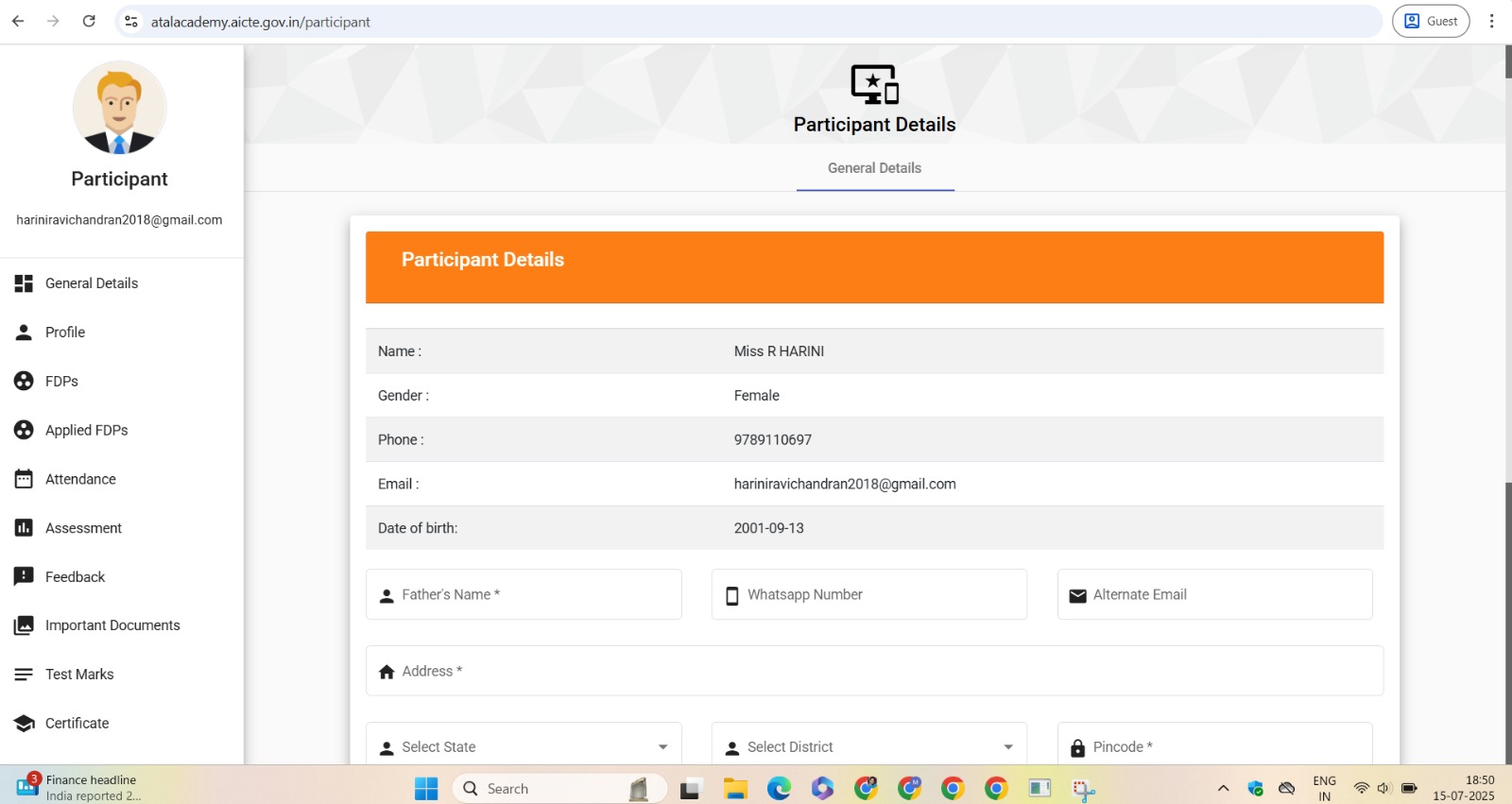This screenshot has width=1512, height=804.
Task: Click the Feedback message icon
Action: pyautogui.click(x=24, y=576)
